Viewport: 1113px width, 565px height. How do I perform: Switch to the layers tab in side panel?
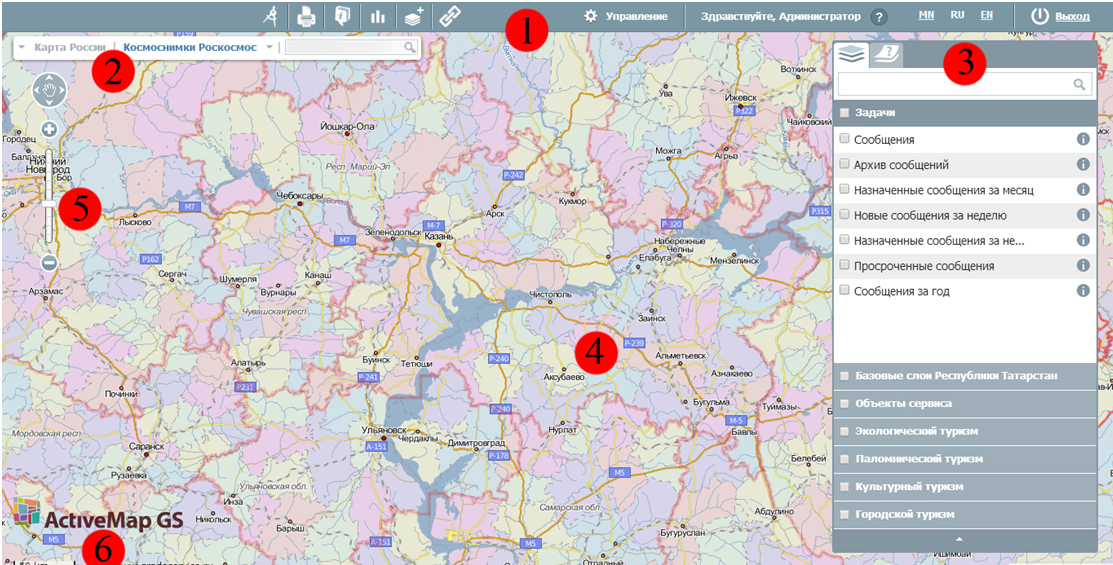(x=851, y=54)
